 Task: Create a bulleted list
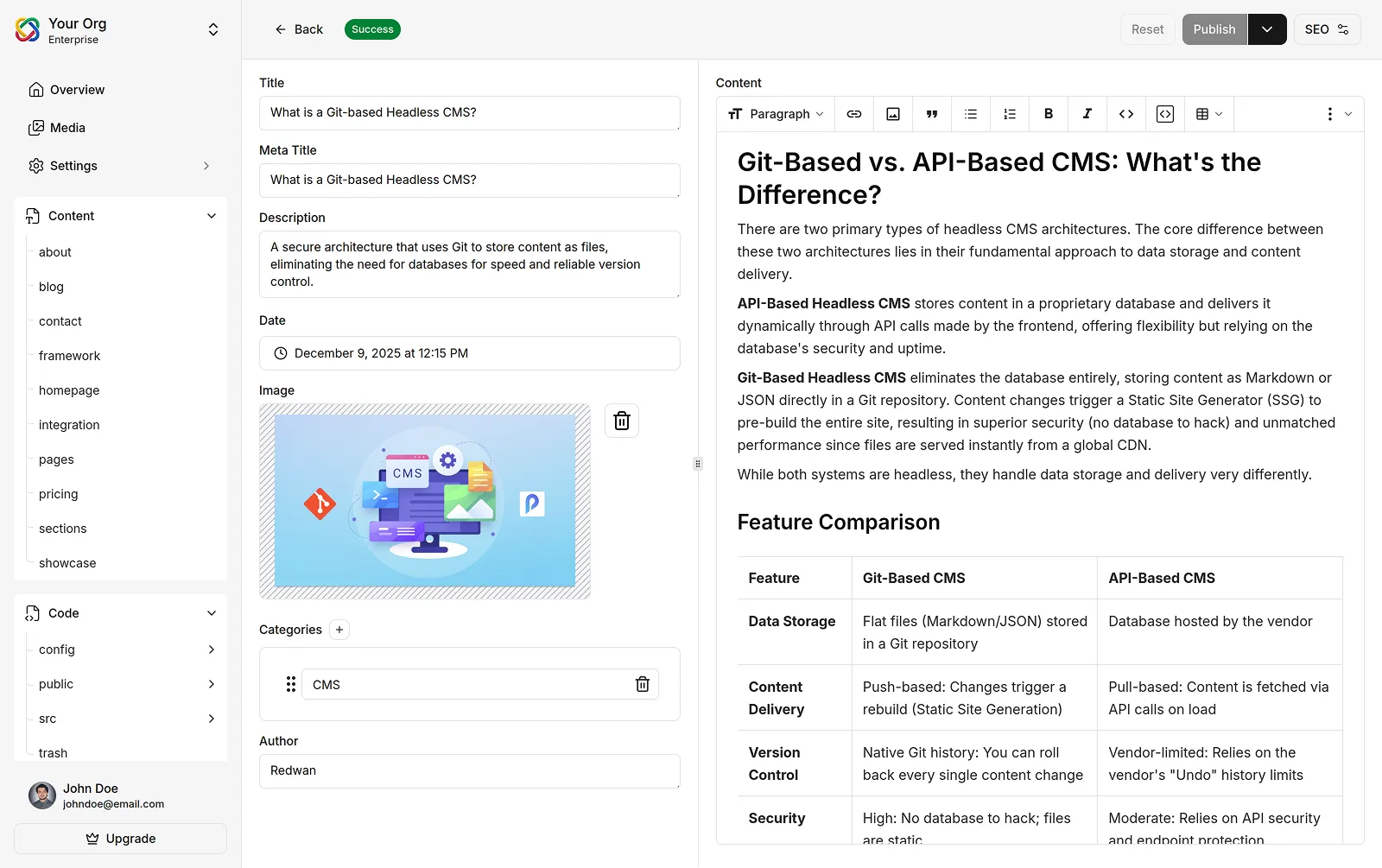coord(970,113)
